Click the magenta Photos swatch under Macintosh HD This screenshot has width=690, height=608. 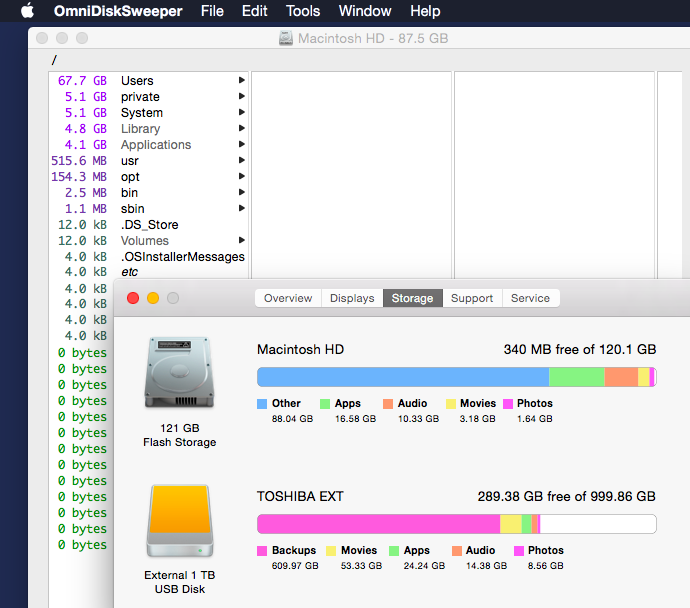[508, 404]
